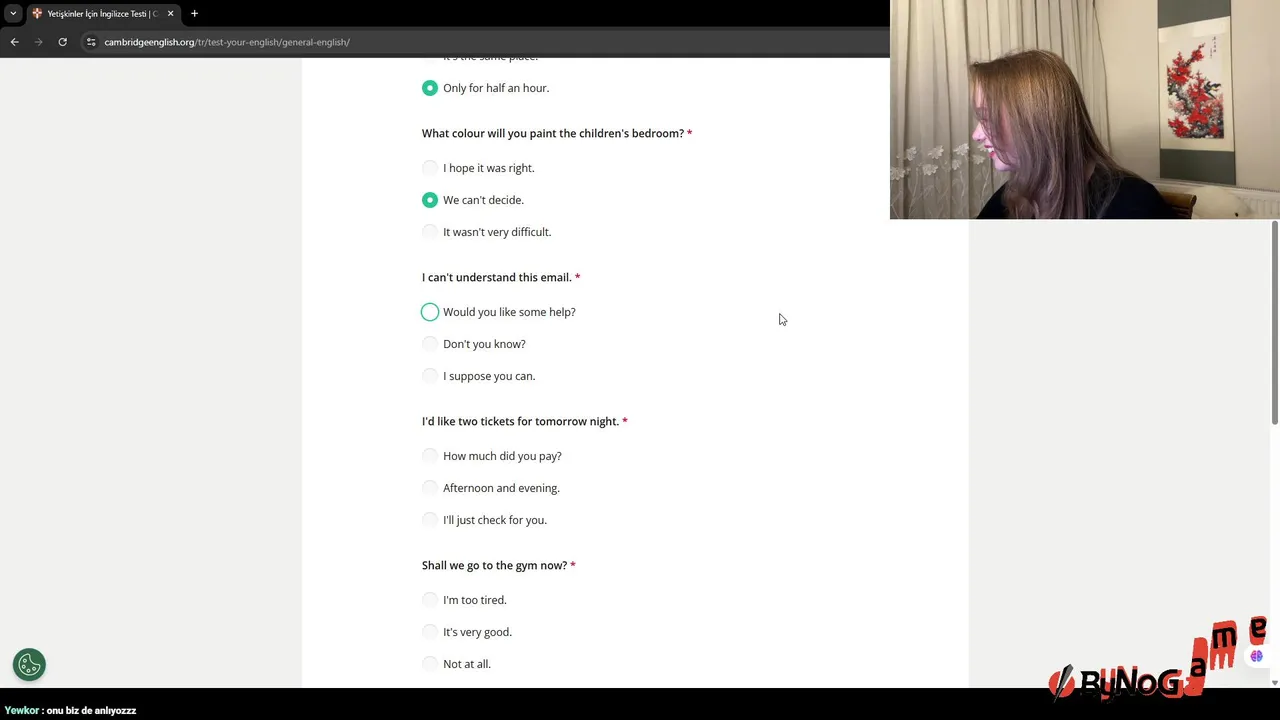Click the page vertical scrollbar thumb

point(1274,322)
